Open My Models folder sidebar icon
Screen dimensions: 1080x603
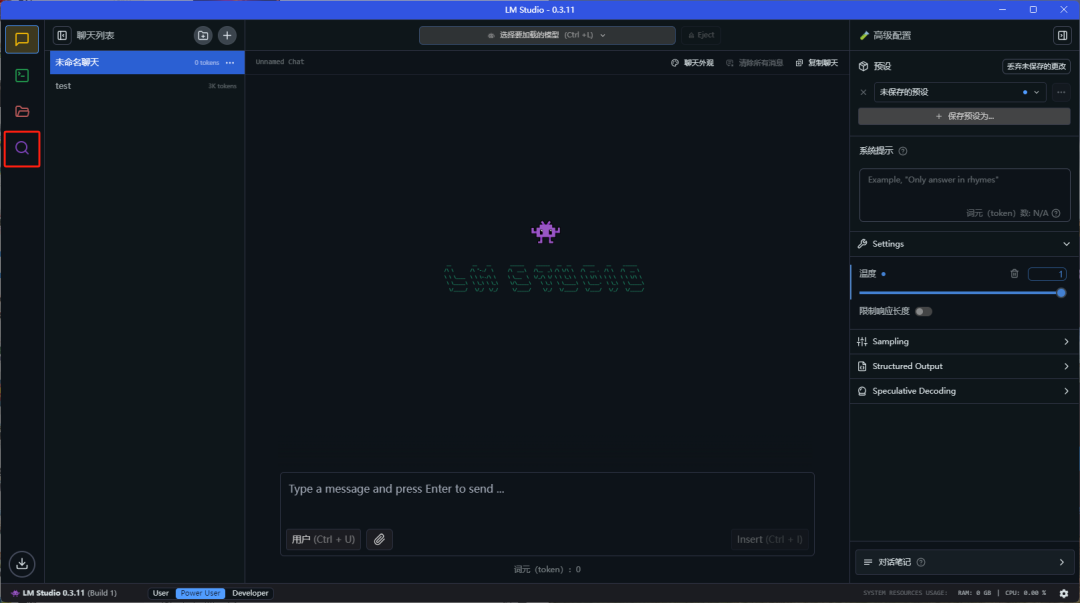pyautogui.click(x=22, y=111)
